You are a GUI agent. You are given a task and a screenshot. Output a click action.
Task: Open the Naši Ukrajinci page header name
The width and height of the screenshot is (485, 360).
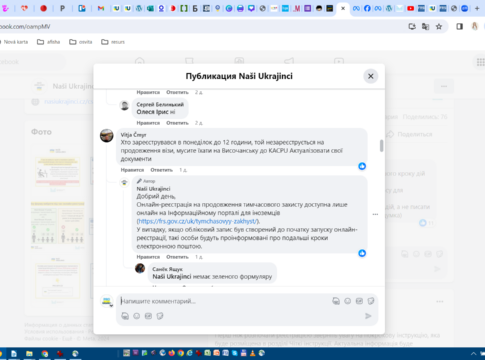[73, 86]
